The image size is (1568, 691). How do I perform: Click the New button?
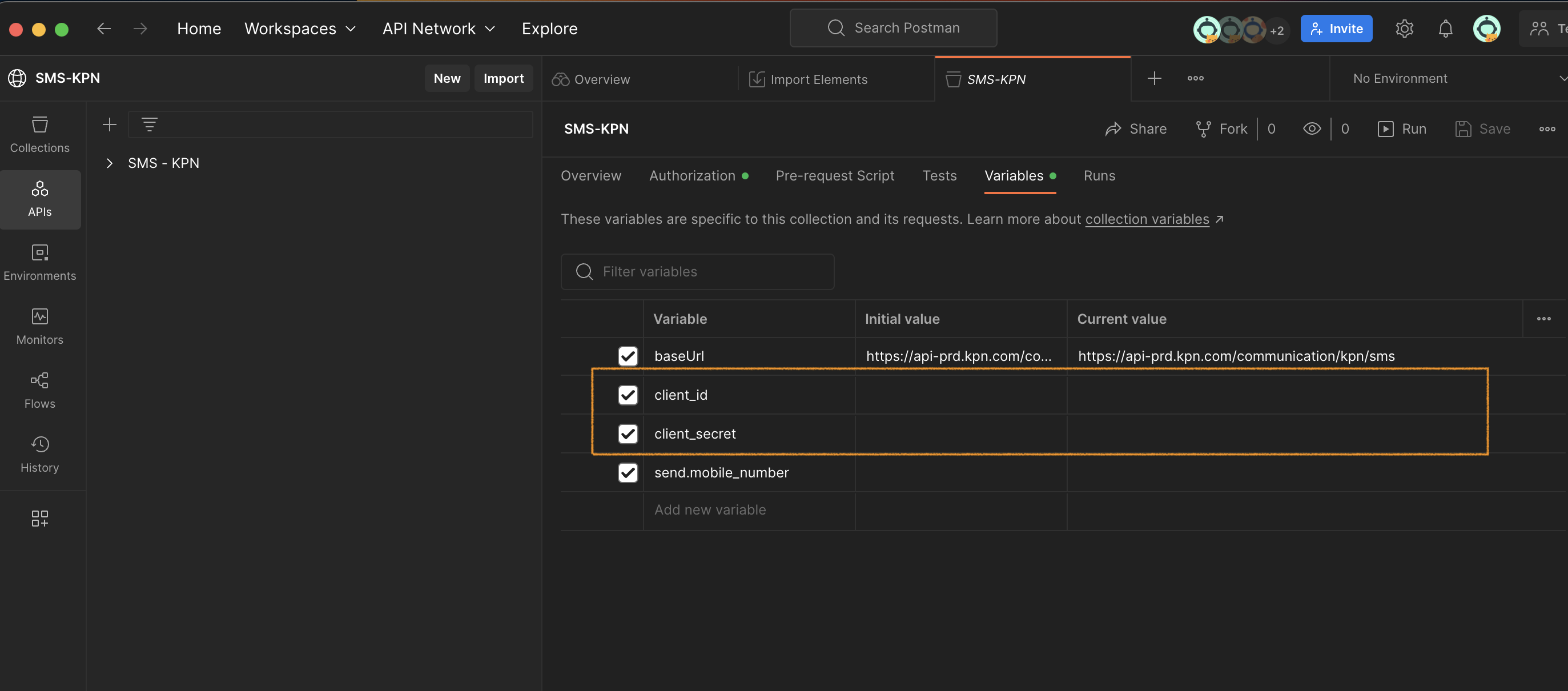[447, 78]
